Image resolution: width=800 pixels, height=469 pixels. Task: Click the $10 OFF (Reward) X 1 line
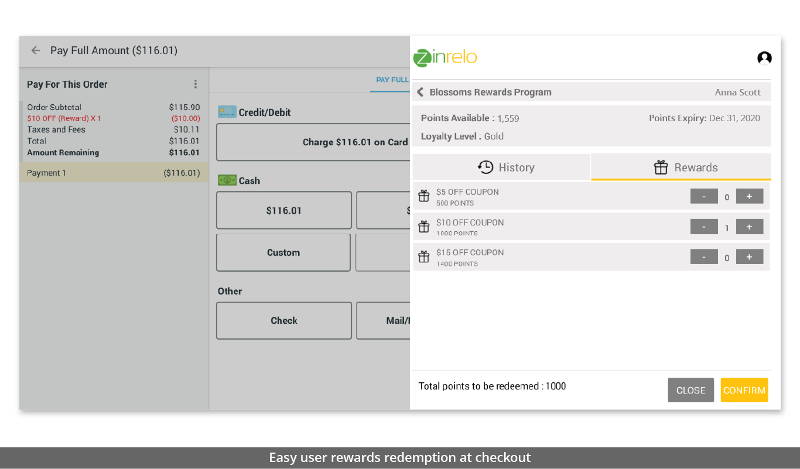click(x=113, y=118)
